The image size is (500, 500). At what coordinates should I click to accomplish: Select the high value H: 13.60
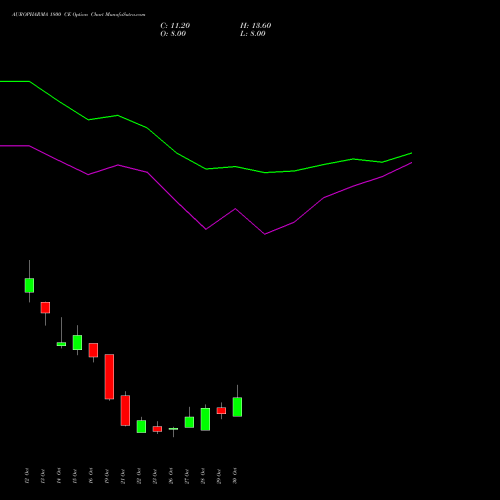[x=255, y=25]
